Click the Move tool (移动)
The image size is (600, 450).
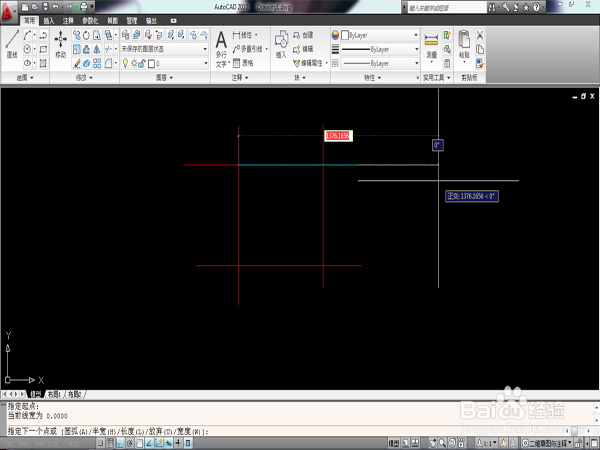point(60,44)
